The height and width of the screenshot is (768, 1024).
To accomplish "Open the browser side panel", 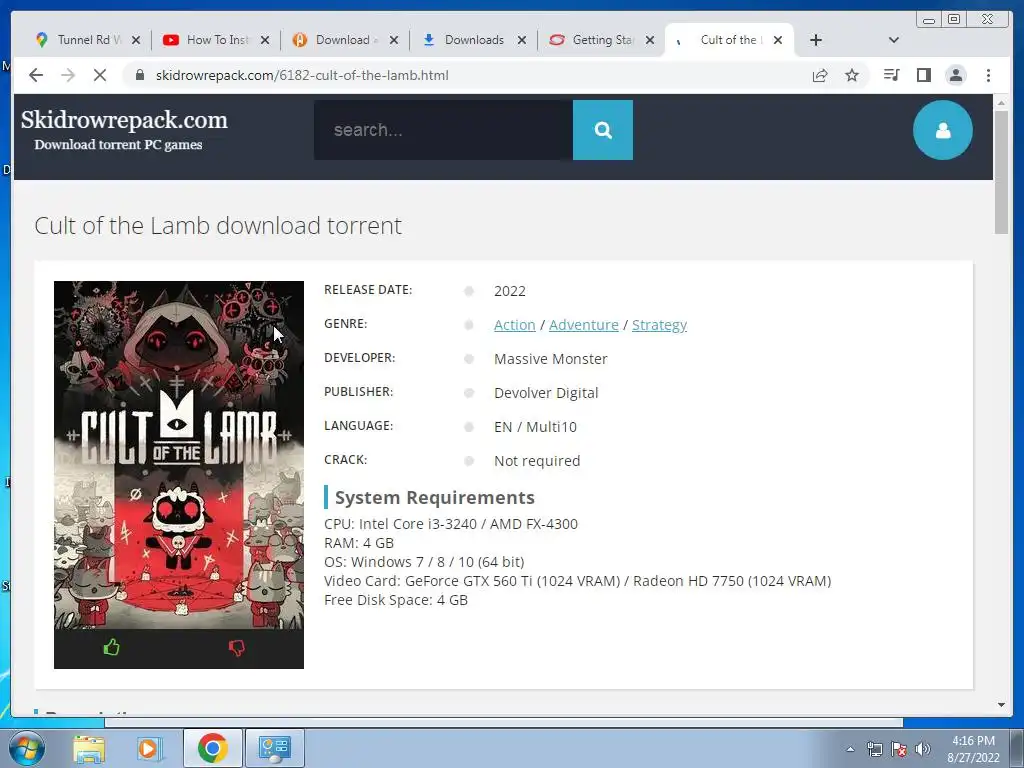I will click(x=923, y=75).
